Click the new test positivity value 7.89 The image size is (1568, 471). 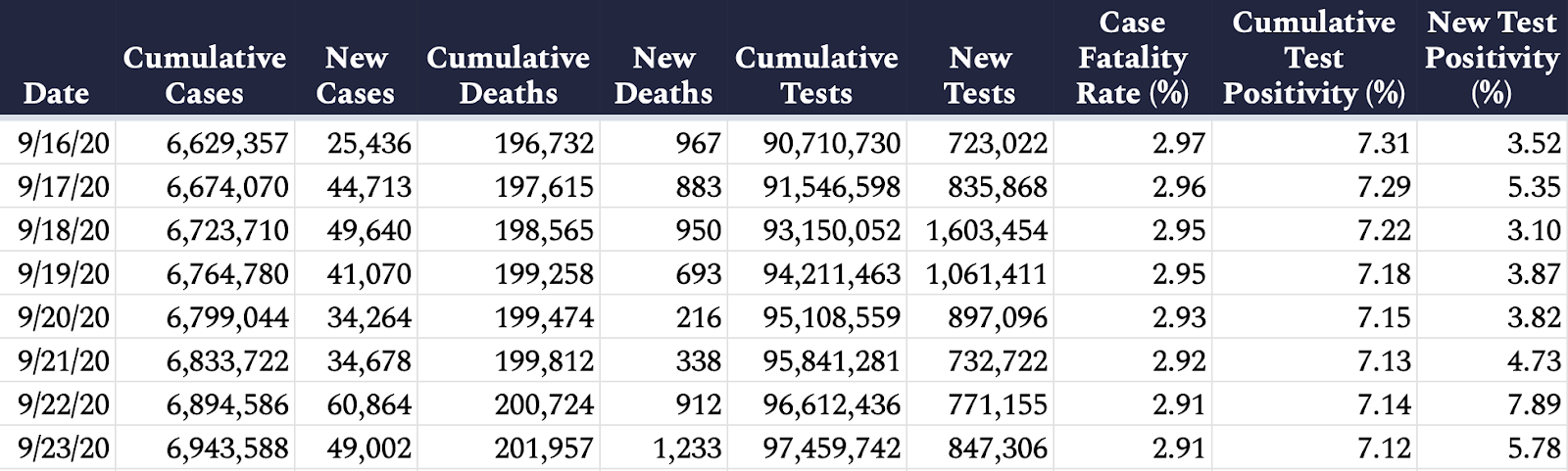[x=1533, y=404]
